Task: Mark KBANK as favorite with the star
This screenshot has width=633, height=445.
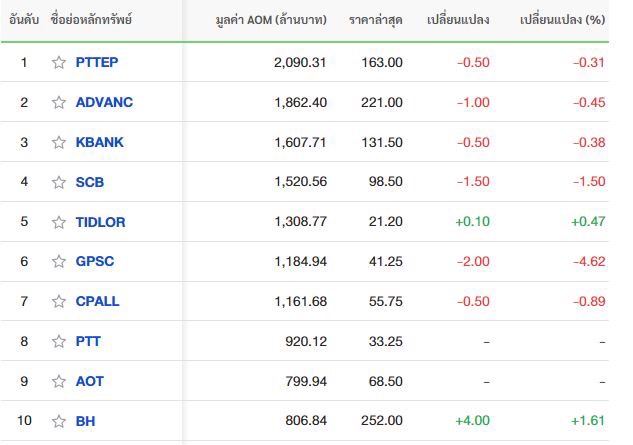Action: (x=59, y=142)
